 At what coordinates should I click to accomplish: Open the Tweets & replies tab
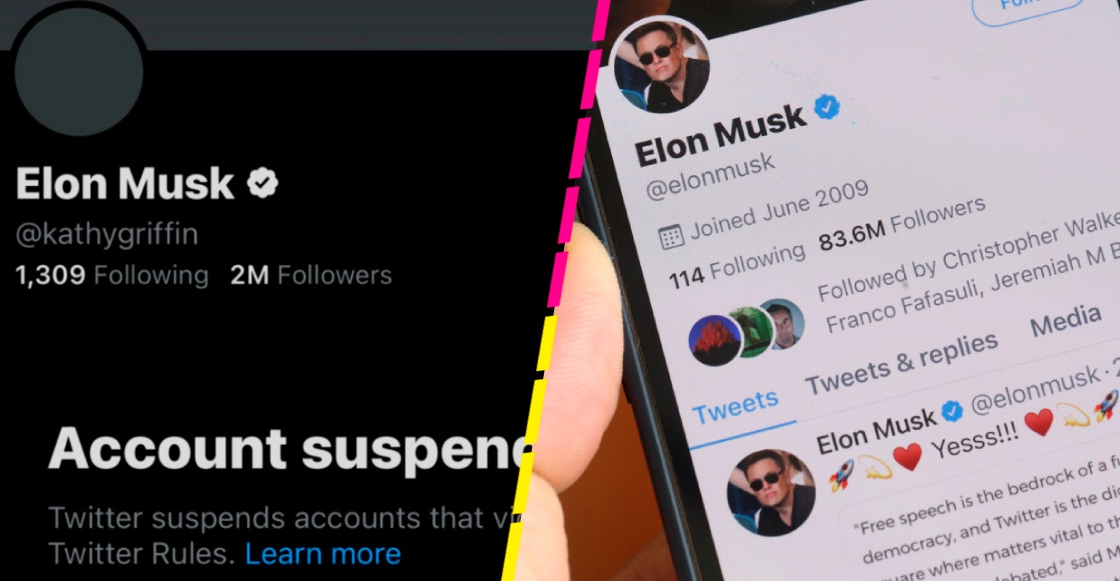901,364
